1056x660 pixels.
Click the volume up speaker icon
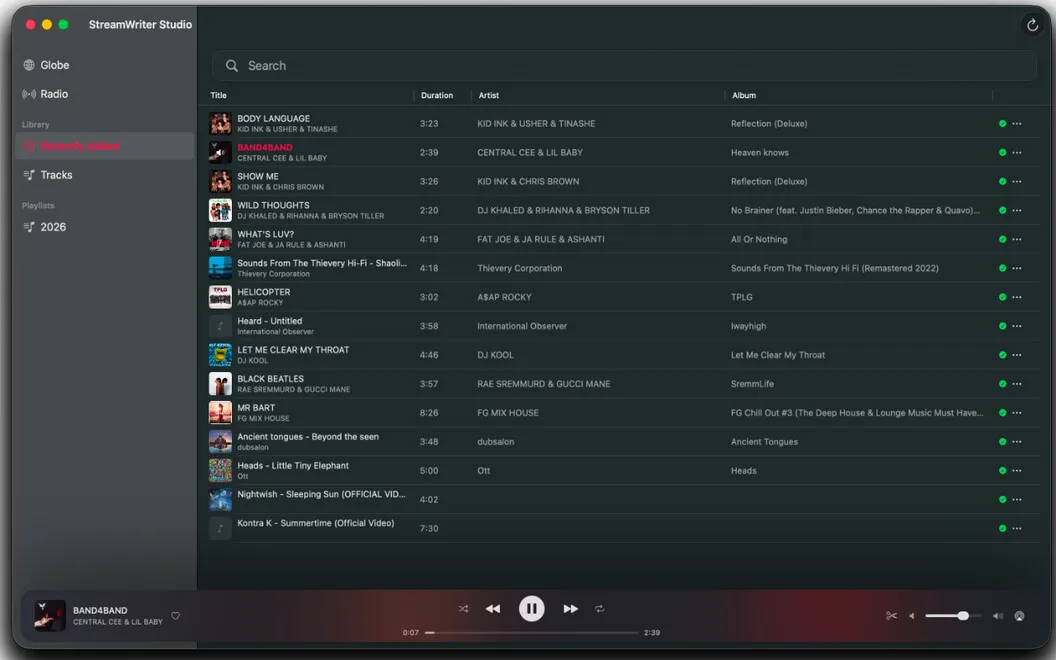(997, 616)
